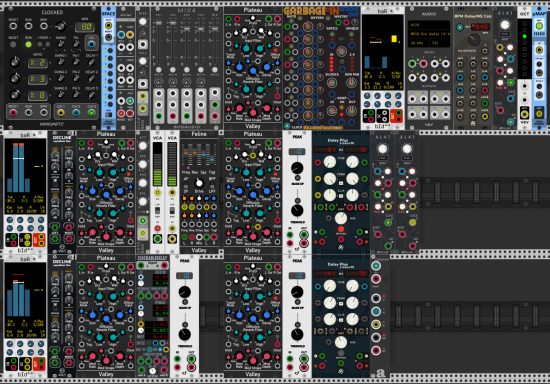Viewport: 550px width, 384px height.
Task: Click the green MASTER output jack on Garbage In
Action: (x=338, y=23)
